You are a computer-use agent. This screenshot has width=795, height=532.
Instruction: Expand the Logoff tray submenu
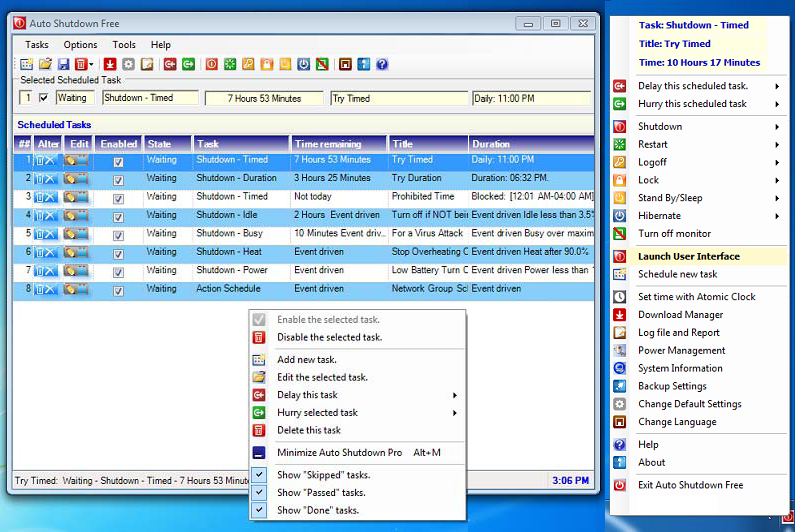(x=777, y=162)
